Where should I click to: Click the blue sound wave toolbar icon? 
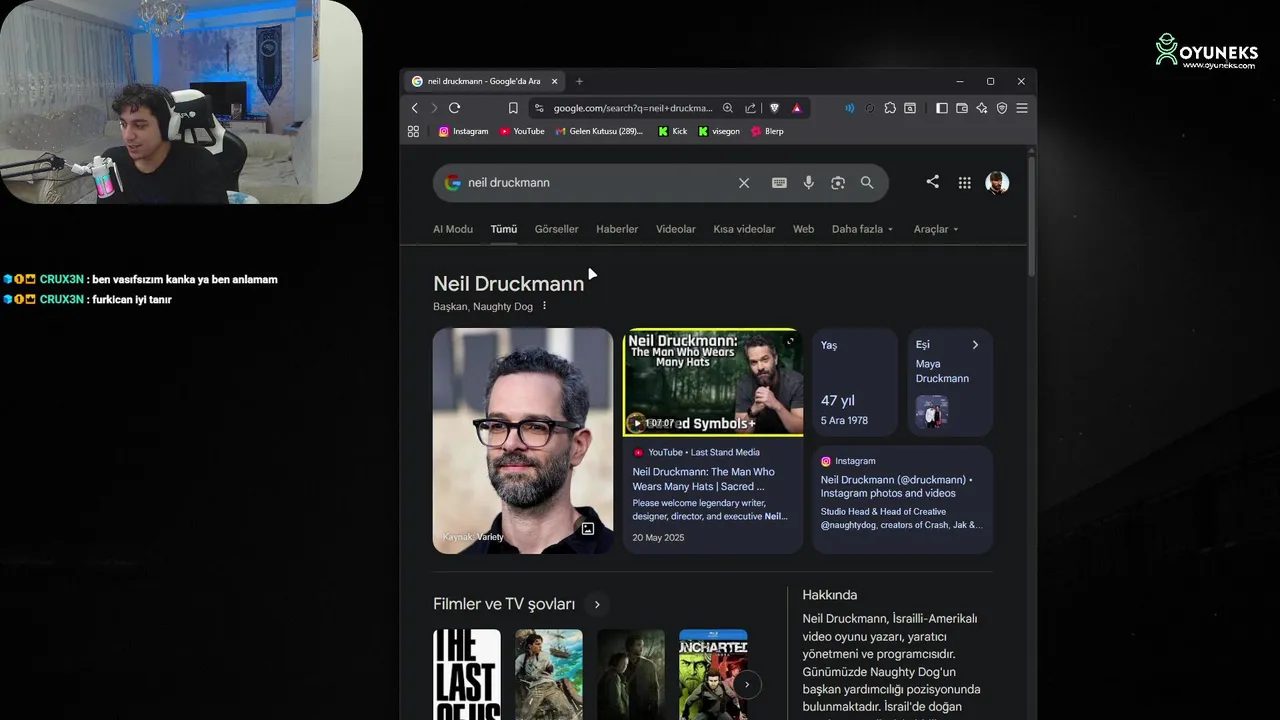coord(849,108)
